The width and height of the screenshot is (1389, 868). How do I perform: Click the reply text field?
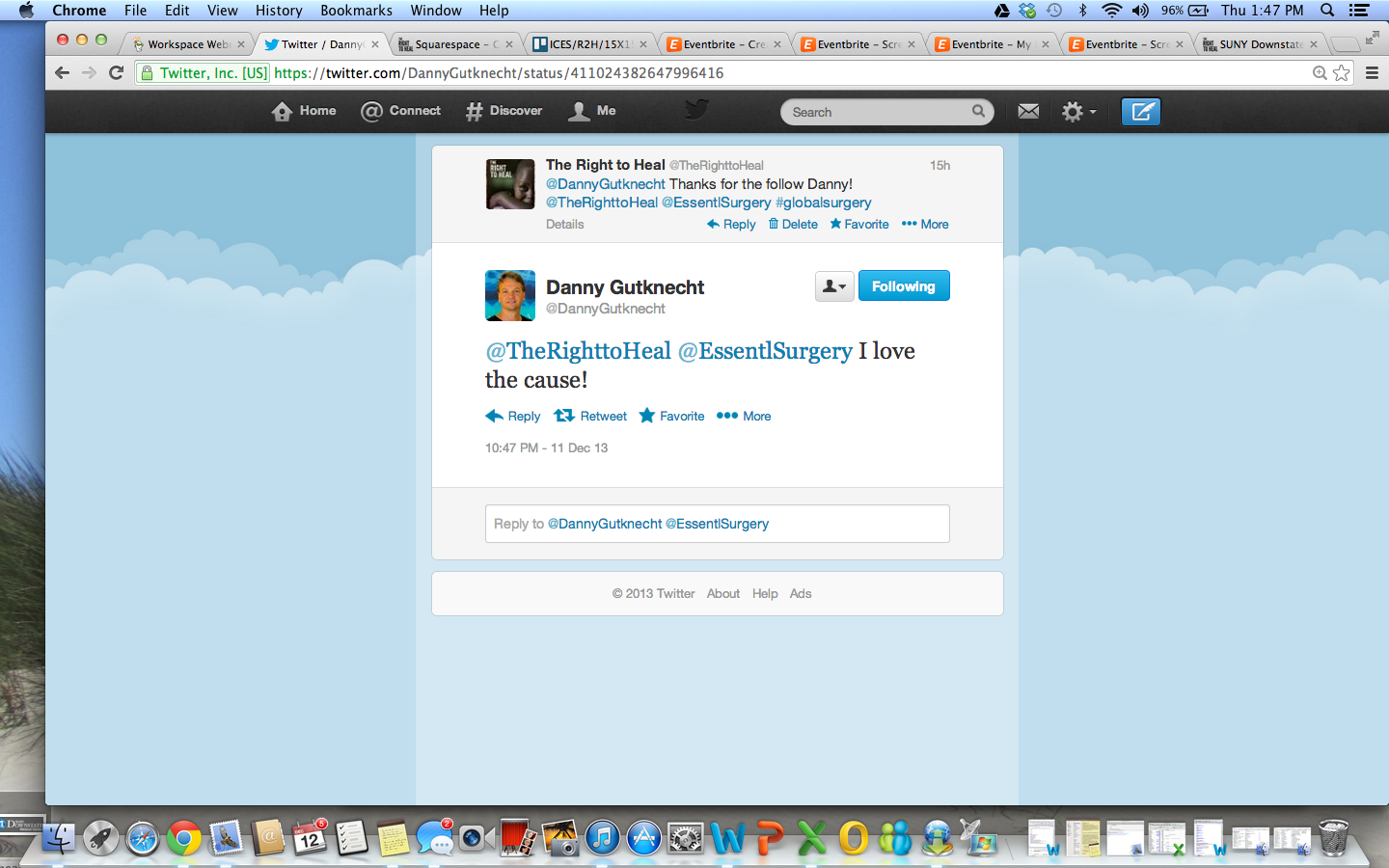[718, 524]
